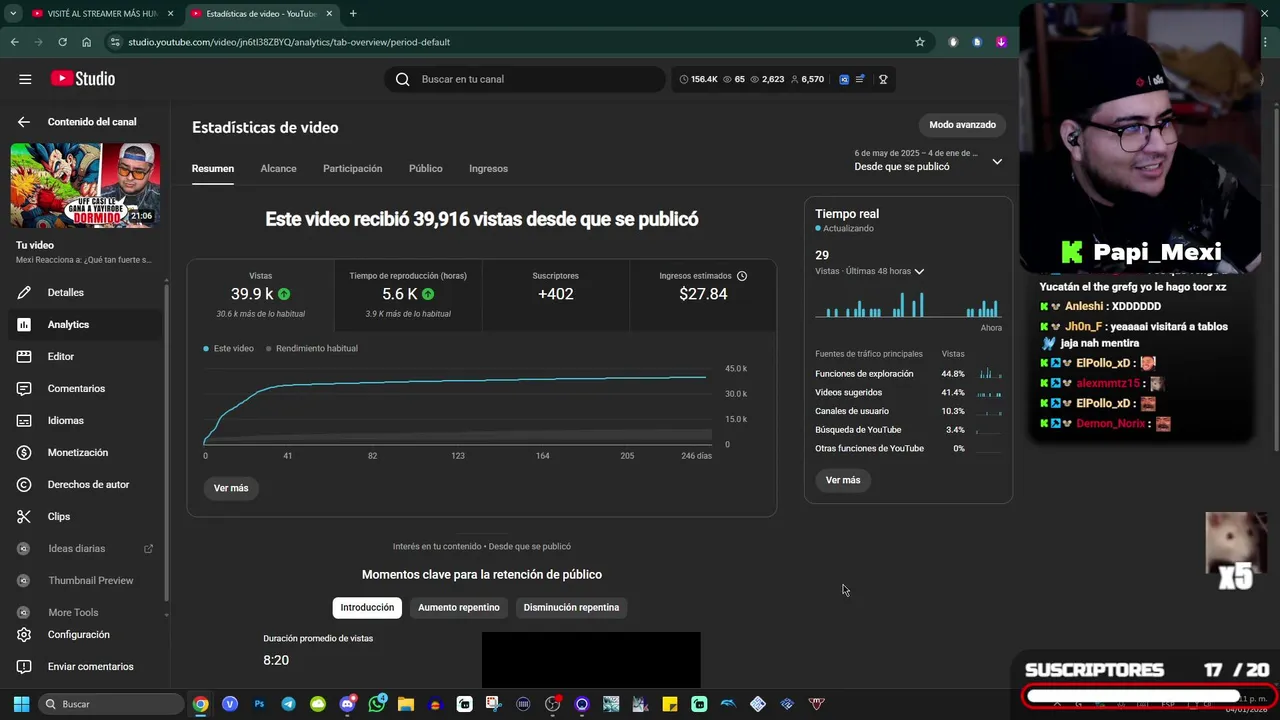Open the Comentarios speech icon
The image size is (1280, 720).
(24, 388)
